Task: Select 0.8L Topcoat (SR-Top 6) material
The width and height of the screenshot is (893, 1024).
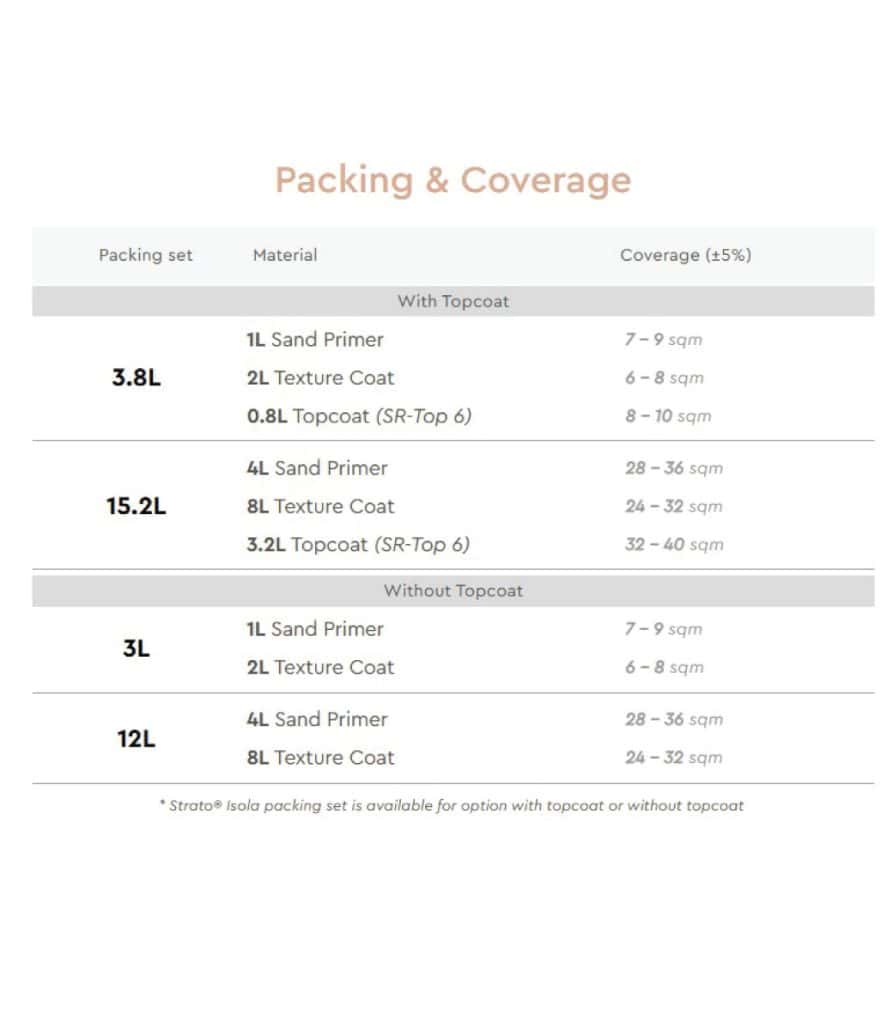Action: point(359,416)
